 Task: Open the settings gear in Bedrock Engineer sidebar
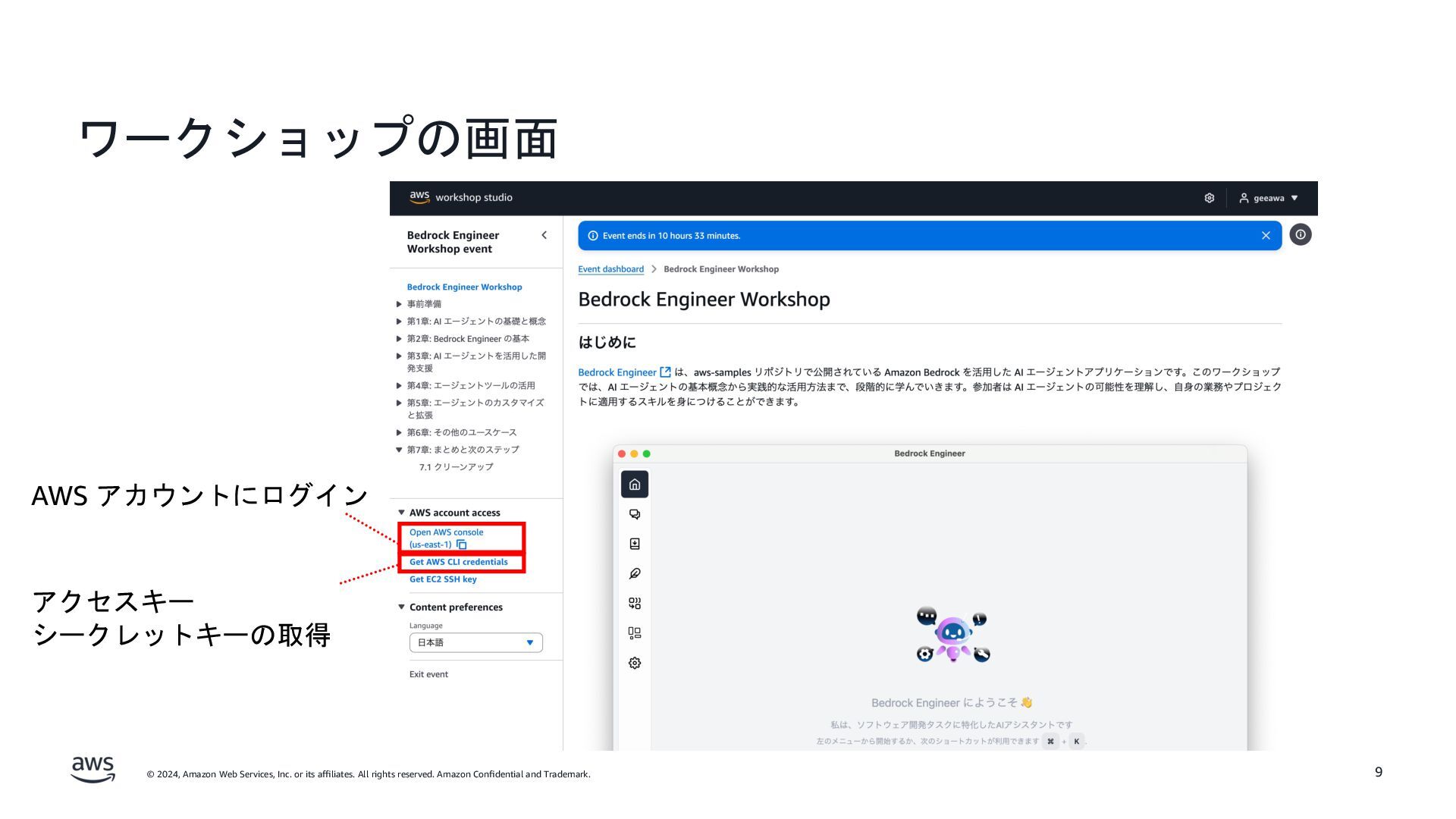pyautogui.click(x=635, y=663)
